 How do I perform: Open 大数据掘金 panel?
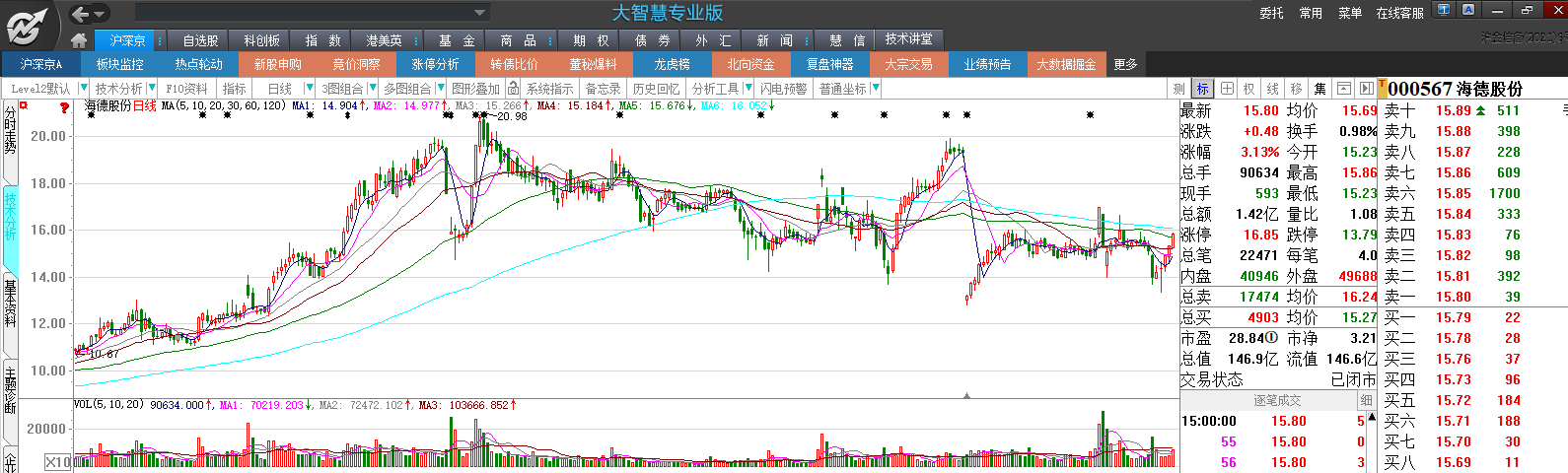pos(1067,64)
